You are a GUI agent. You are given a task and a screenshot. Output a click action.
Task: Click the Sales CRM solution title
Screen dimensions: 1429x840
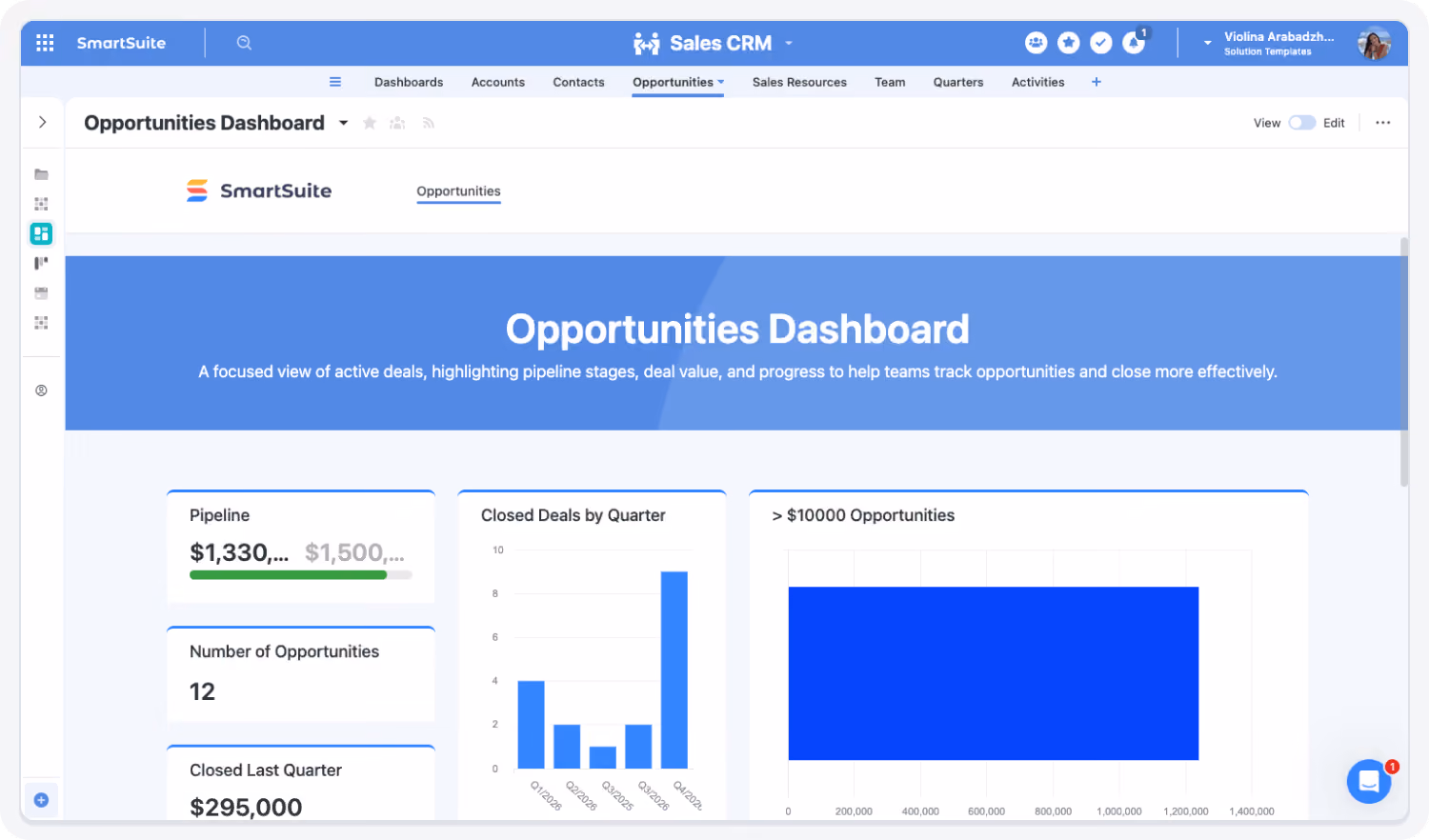(x=720, y=43)
